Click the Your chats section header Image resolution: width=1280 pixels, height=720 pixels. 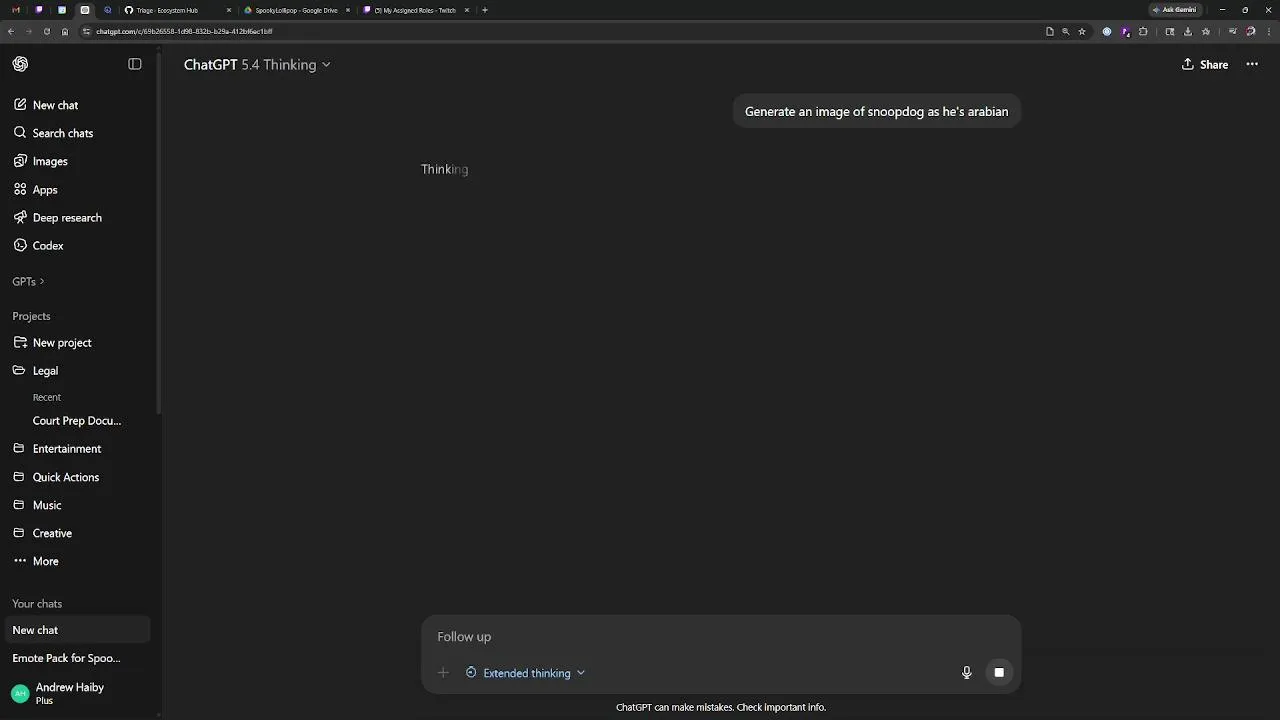point(37,604)
